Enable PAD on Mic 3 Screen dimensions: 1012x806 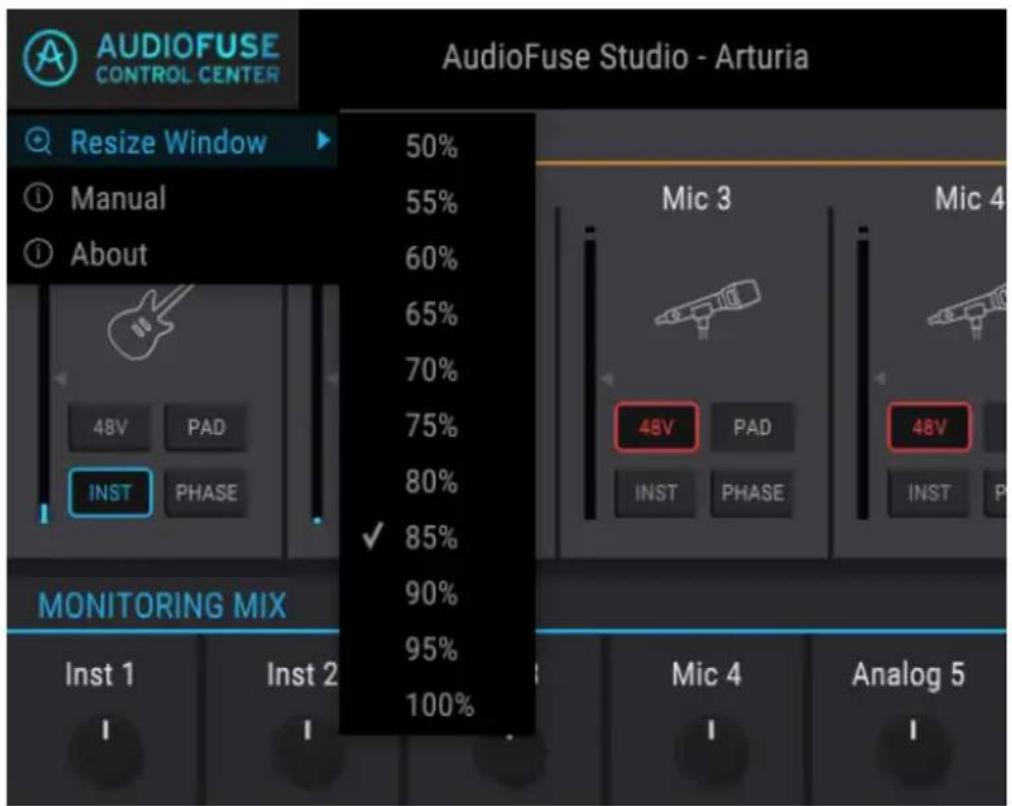[x=753, y=427]
